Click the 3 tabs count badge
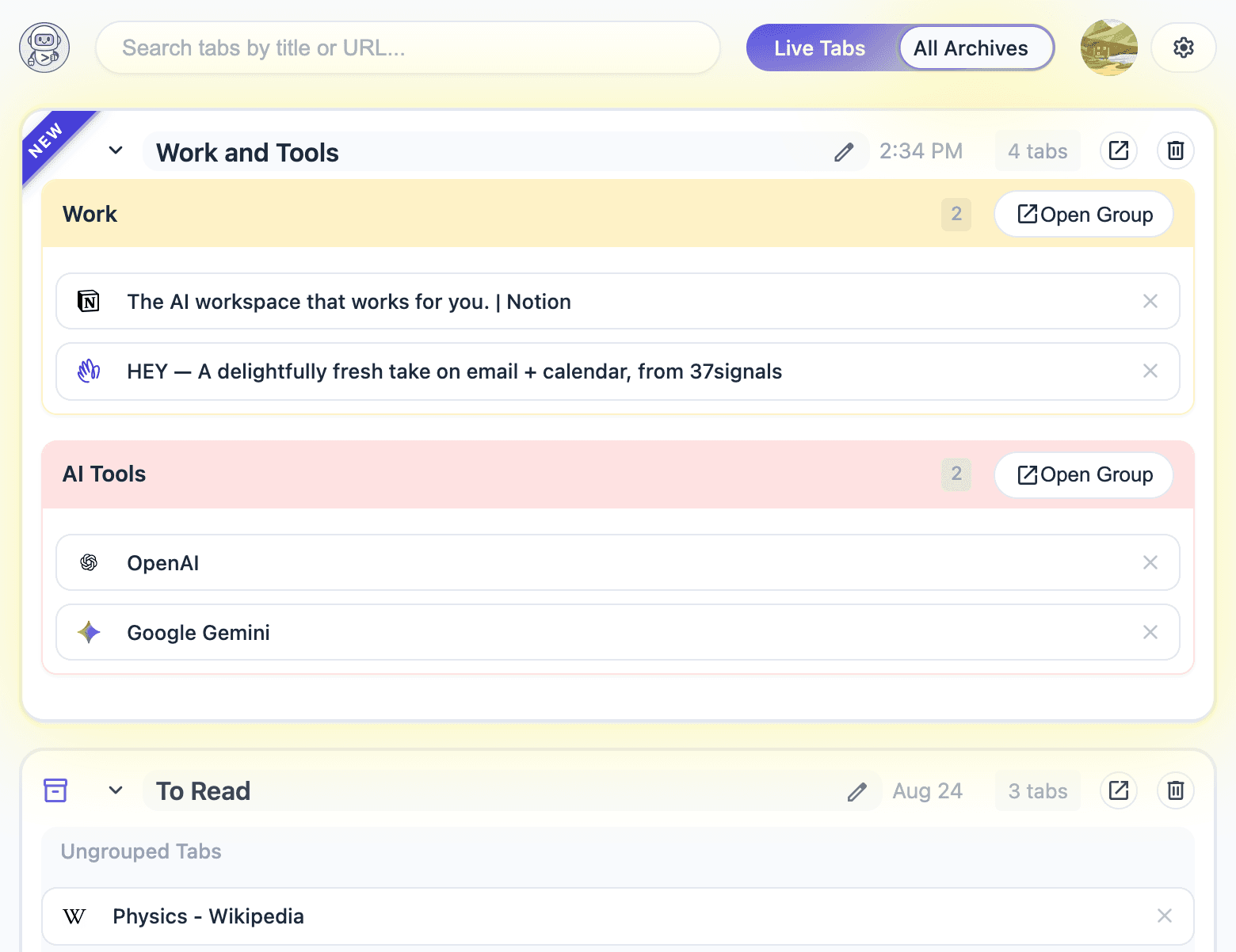The height and width of the screenshot is (952, 1236). click(x=1038, y=790)
